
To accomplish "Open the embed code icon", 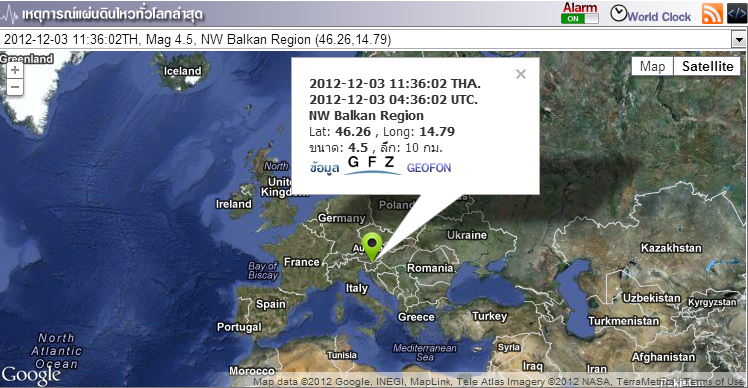I will pos(737,13).
